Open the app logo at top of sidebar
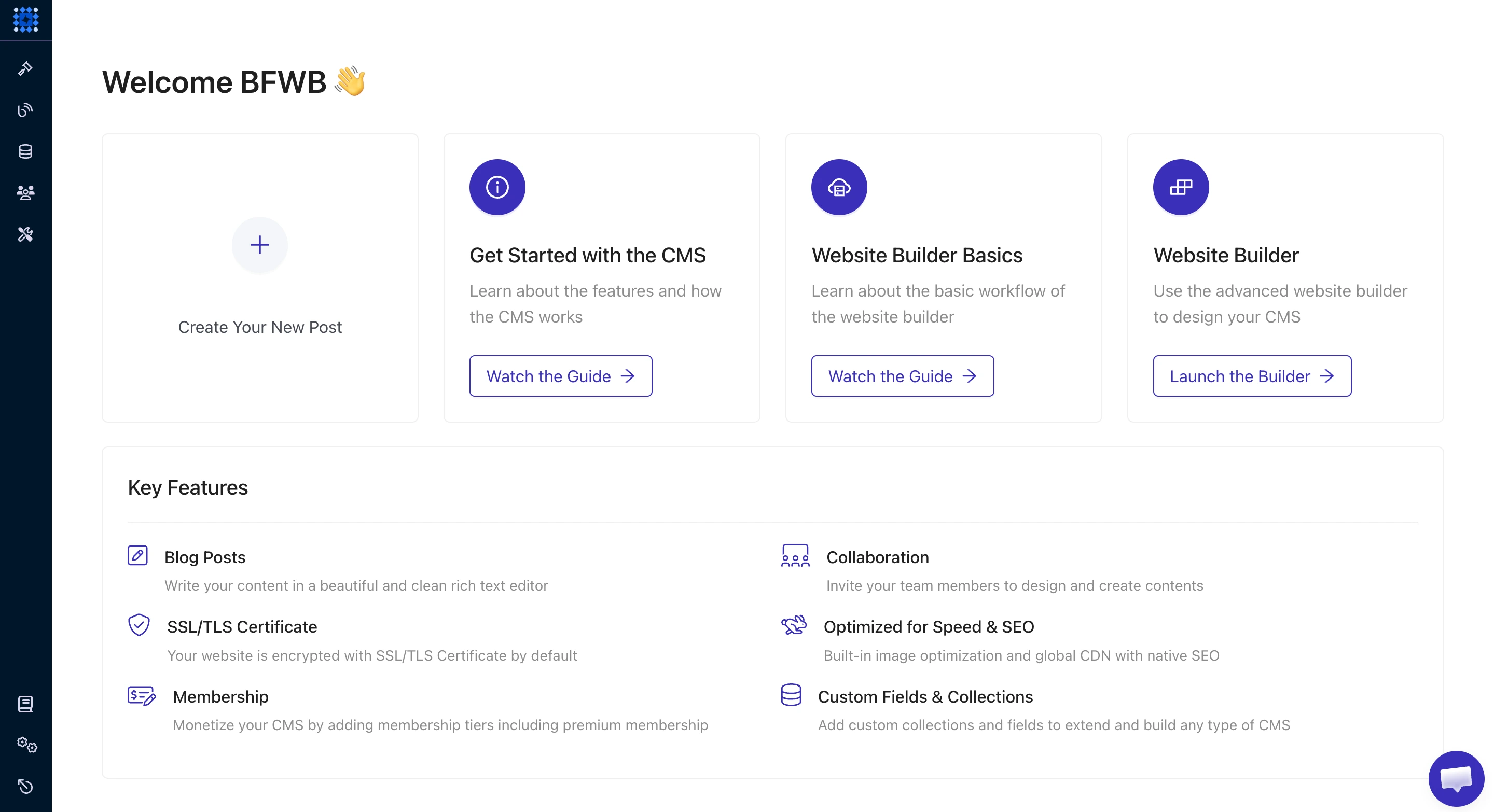Image resolution: width=1494 pixels, height=812 pixels. 25,20
